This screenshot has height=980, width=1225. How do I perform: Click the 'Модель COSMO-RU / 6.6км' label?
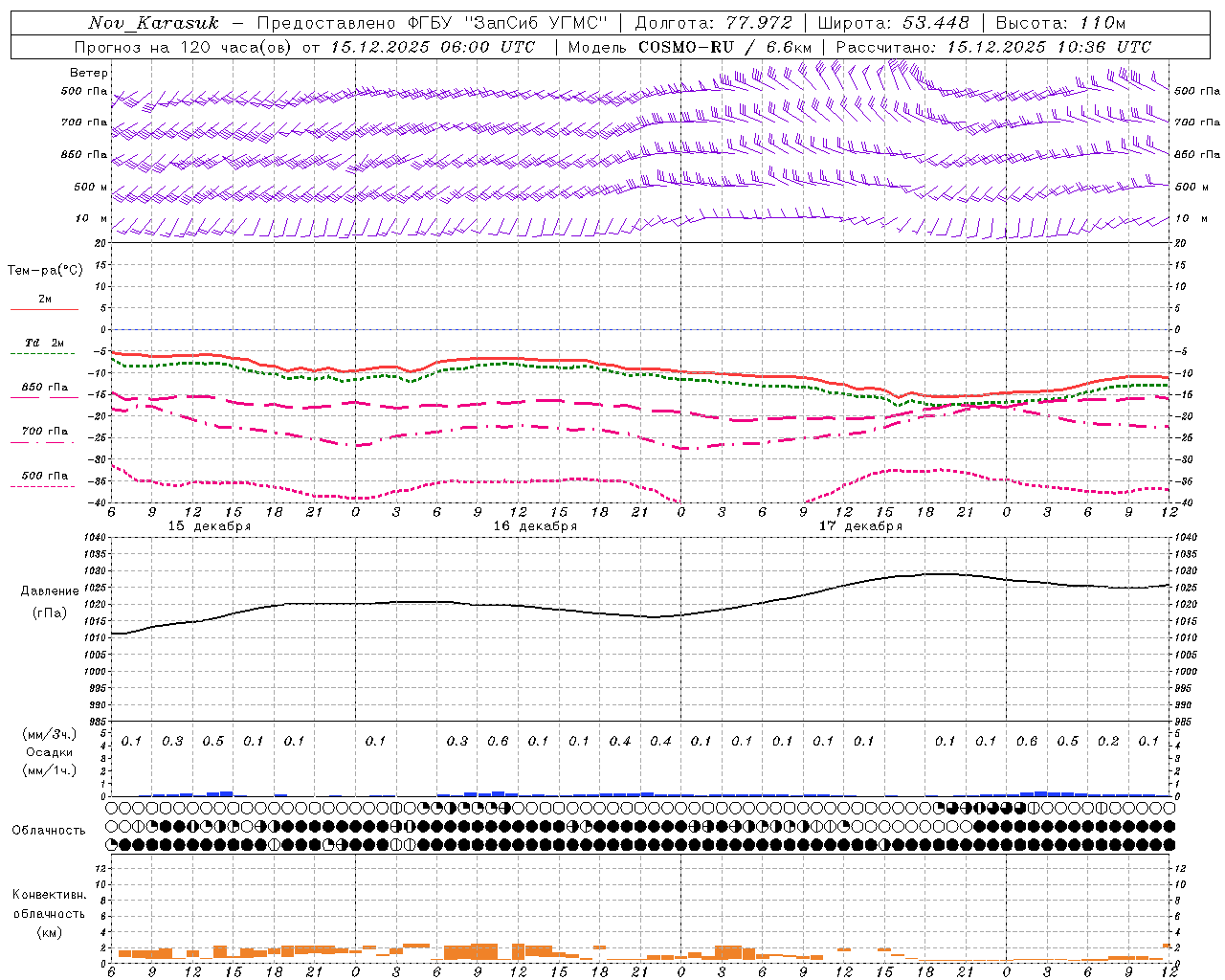point(690,47)
